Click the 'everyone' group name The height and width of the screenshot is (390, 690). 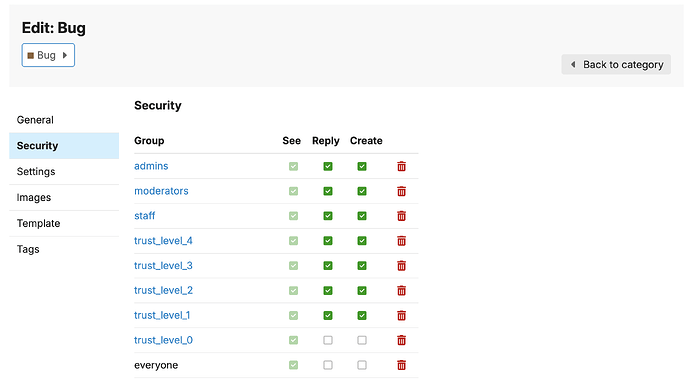pos(156,365)
